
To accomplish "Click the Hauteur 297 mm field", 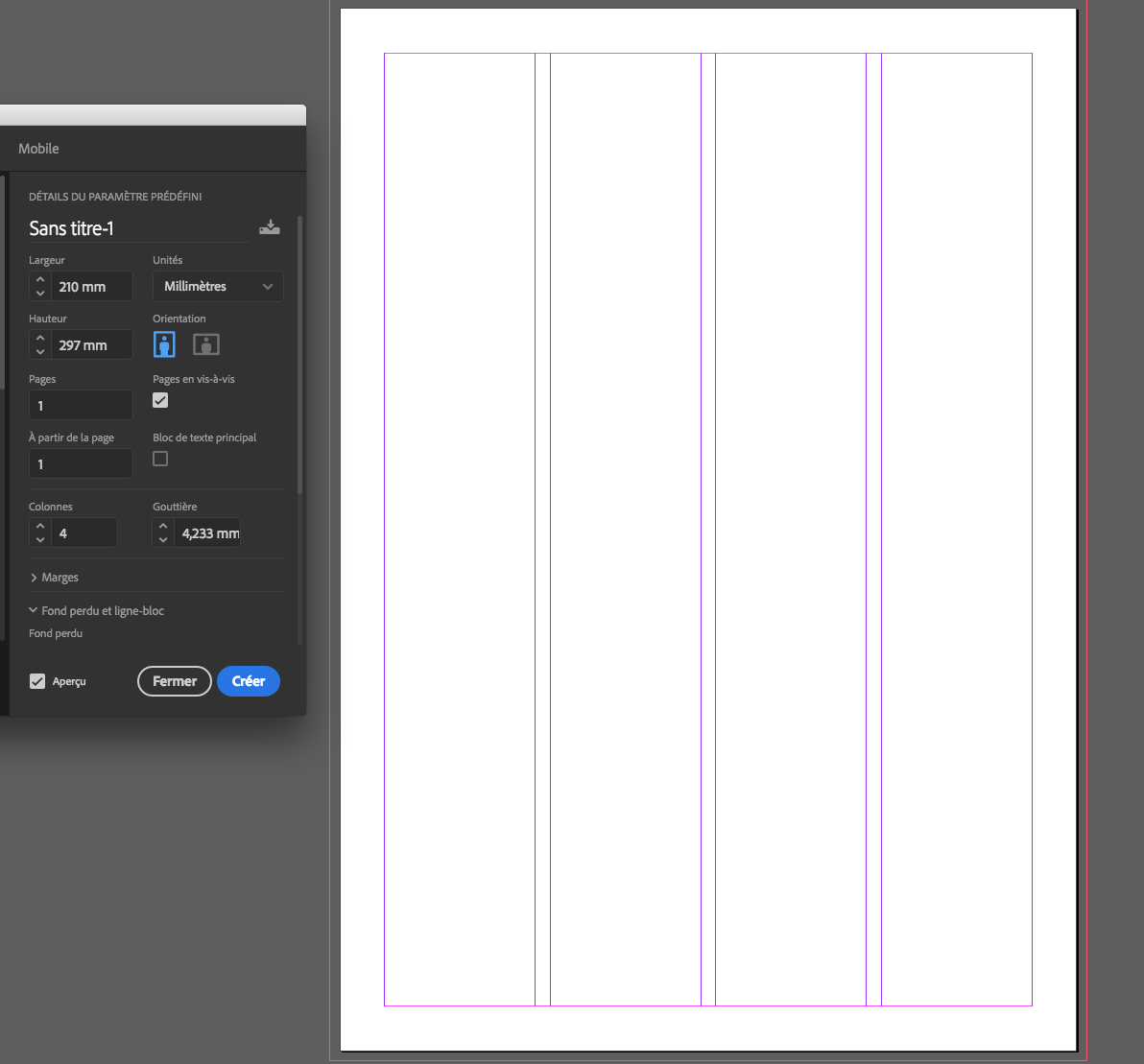I will coord(92,345).
